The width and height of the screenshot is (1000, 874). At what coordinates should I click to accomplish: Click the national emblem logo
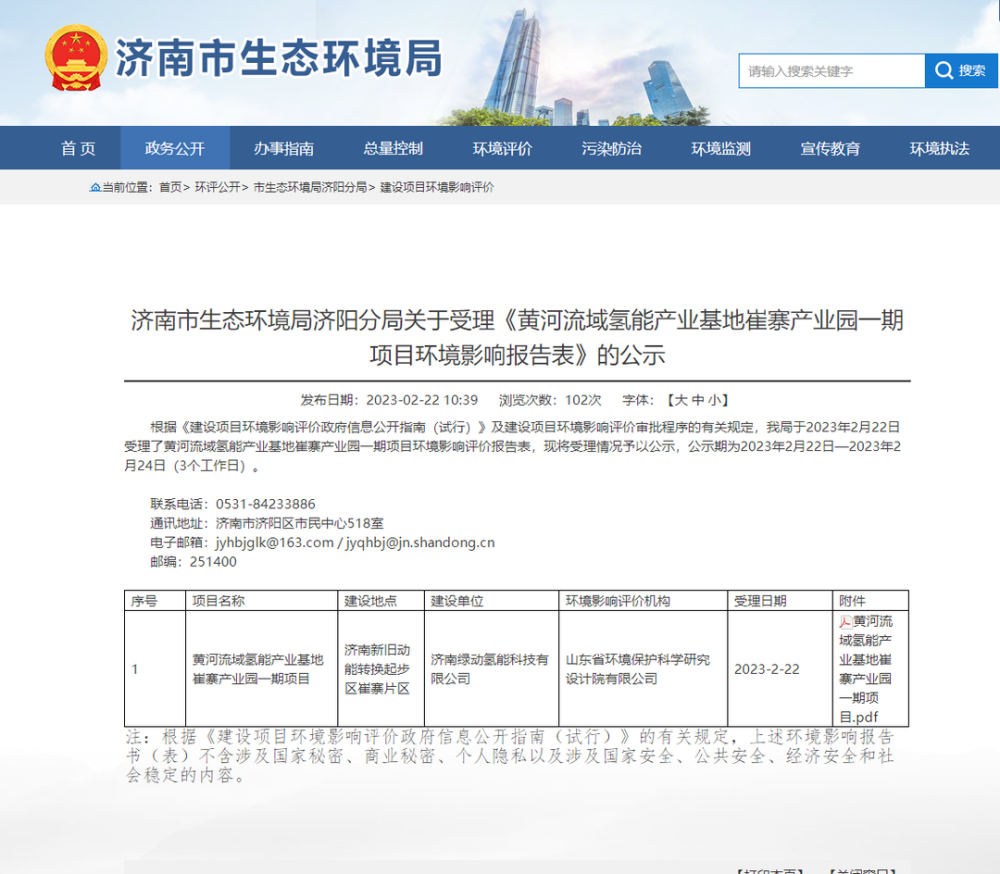click(75, 58)
